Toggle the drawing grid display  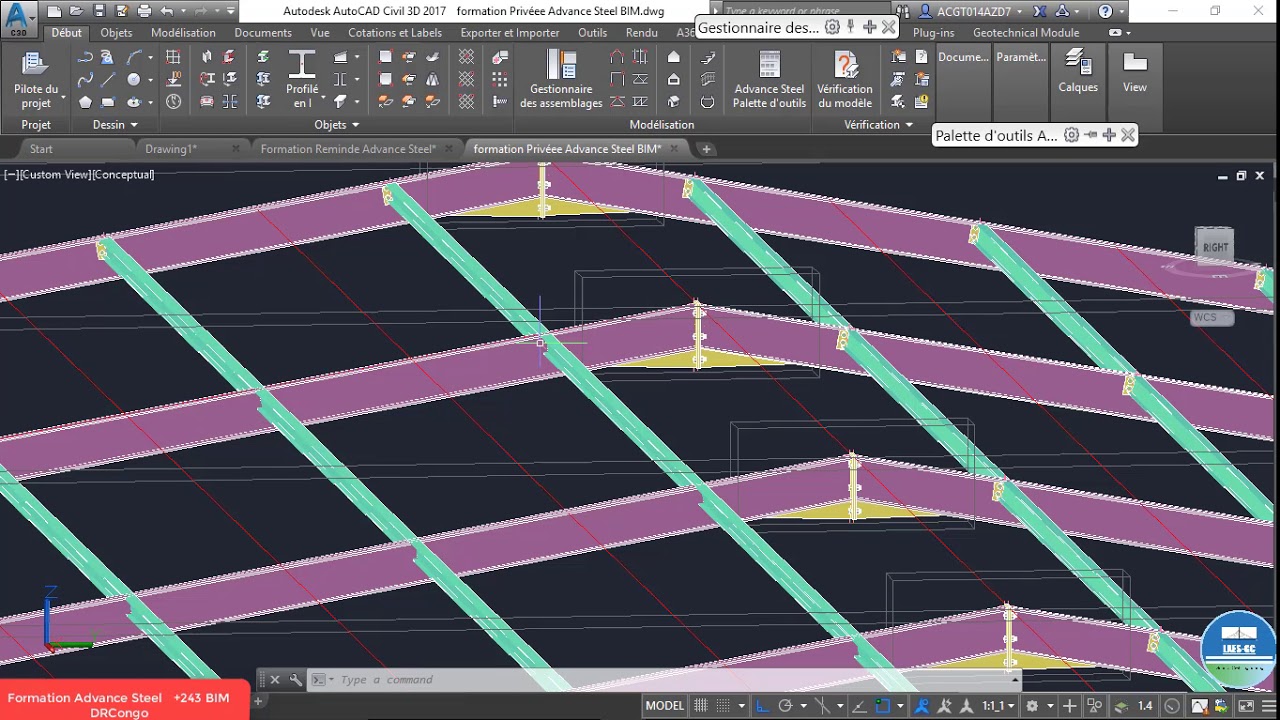(x=701, y=705)
